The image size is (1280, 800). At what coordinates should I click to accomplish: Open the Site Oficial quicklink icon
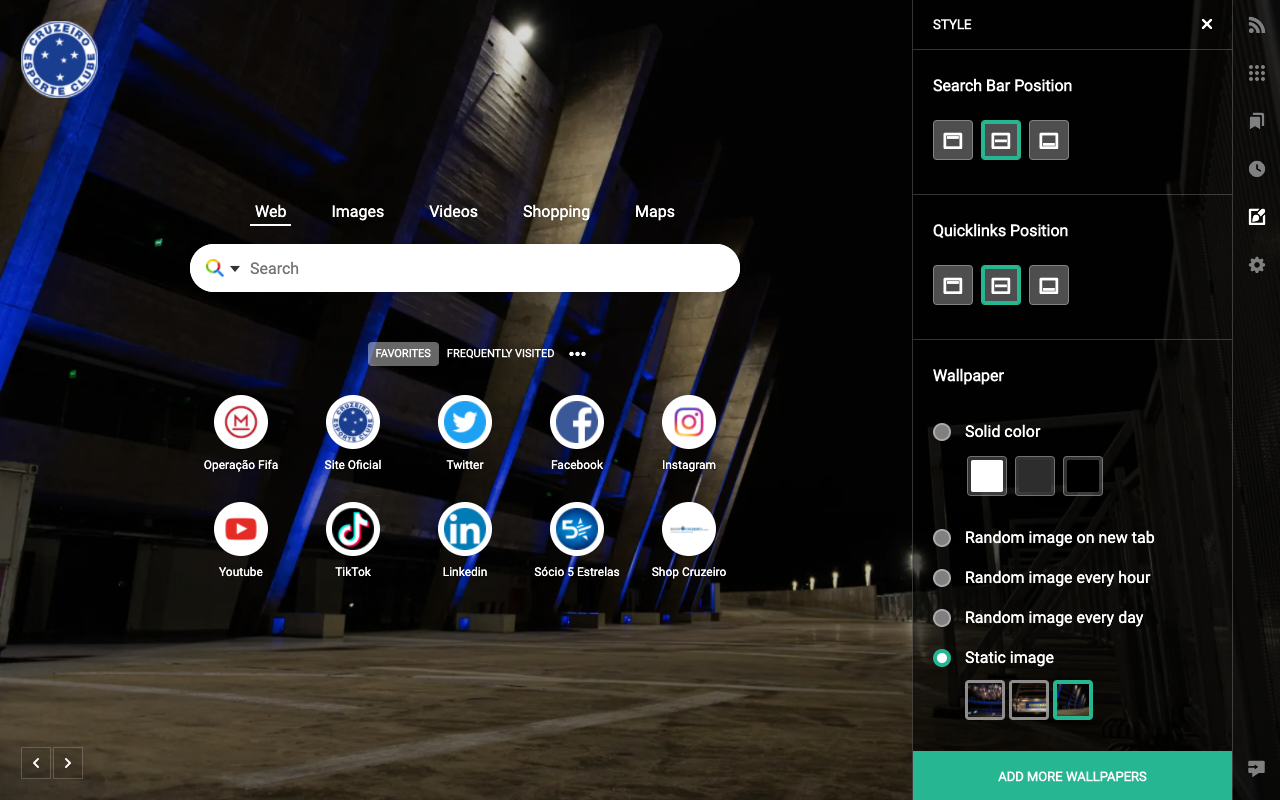pos(353,423)
